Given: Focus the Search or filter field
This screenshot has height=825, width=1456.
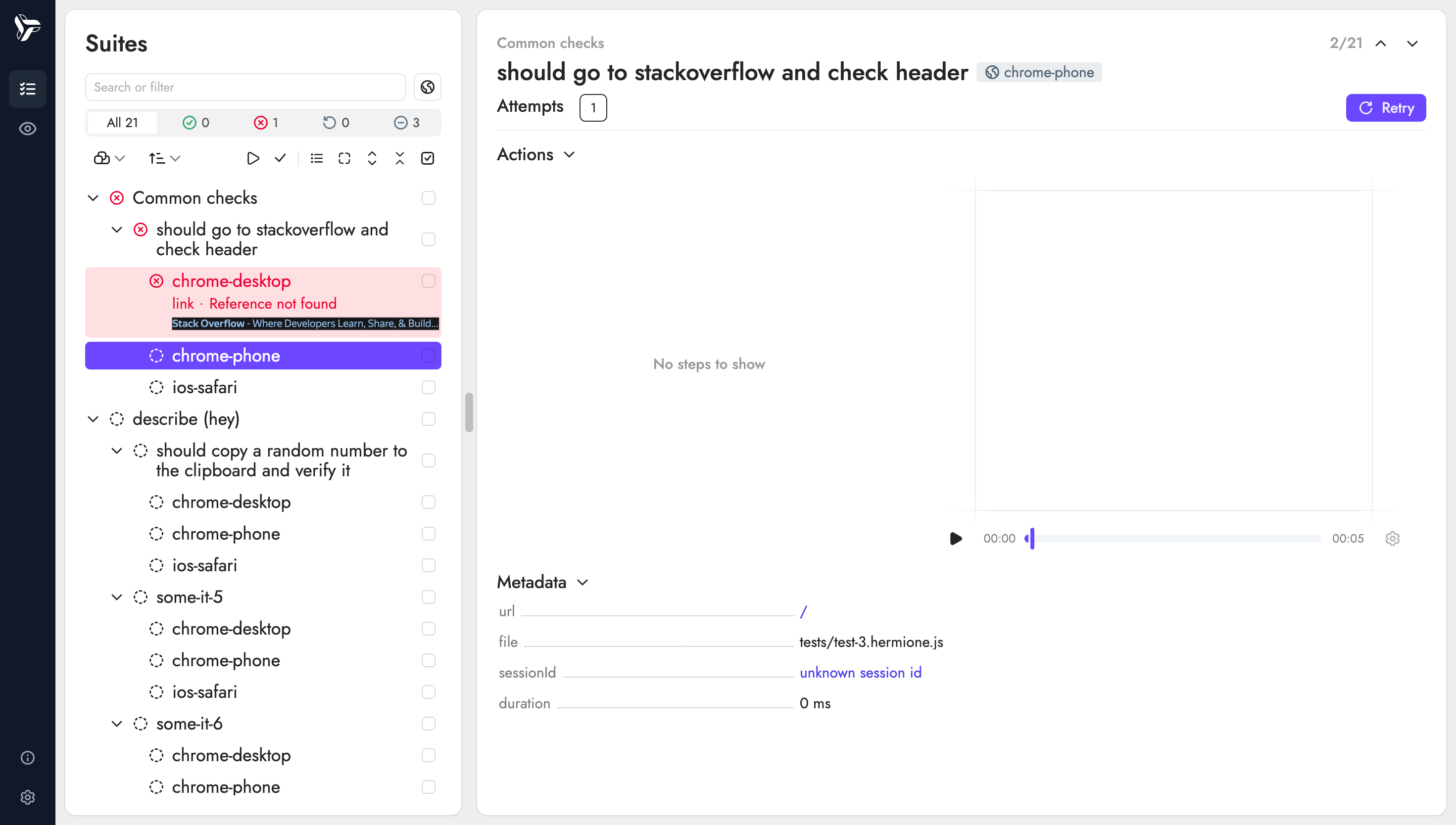Looking at the screenshot, I should [x=245, y=87].
